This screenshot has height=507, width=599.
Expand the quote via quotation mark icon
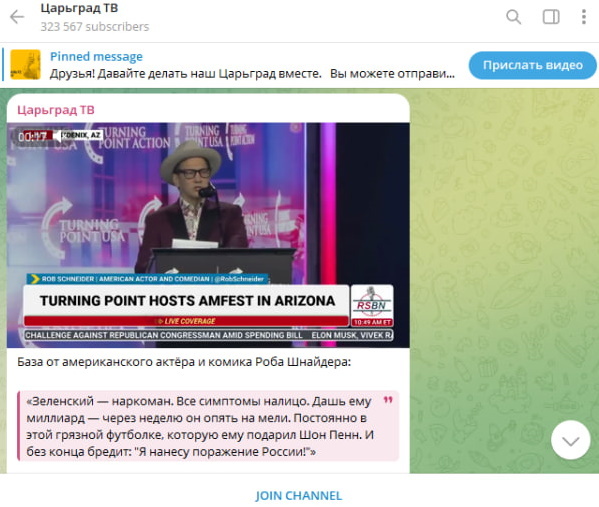click(388, 400)
